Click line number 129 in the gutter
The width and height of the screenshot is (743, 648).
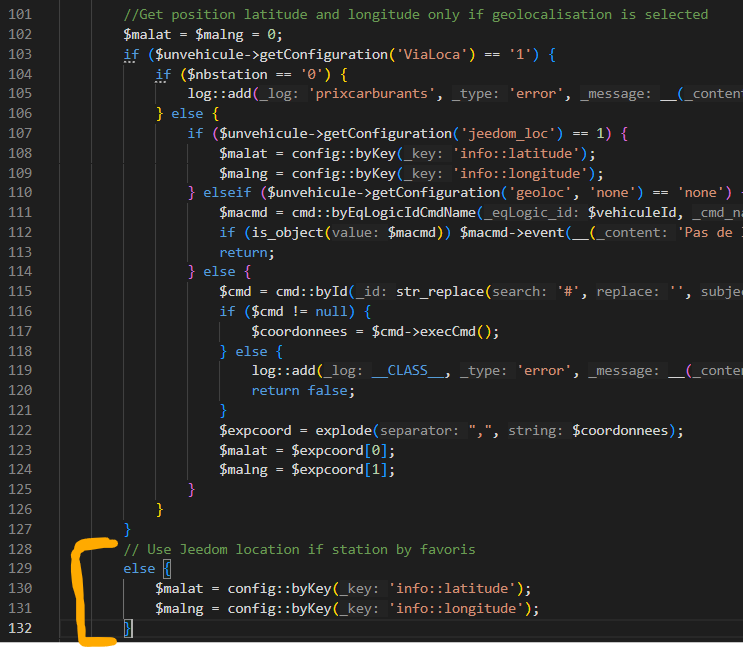(20, 568)
